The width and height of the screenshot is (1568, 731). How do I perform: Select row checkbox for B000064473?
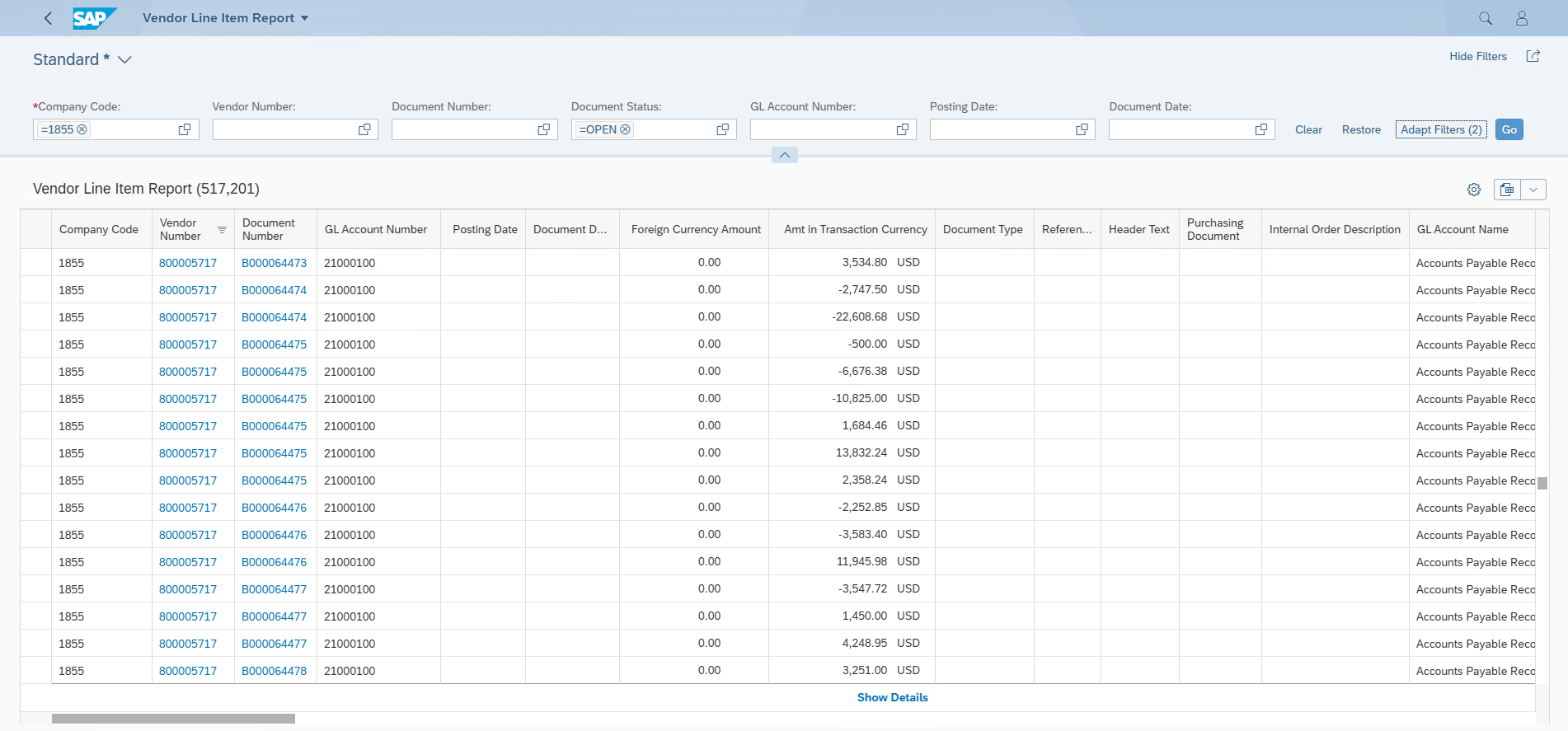click(36, 263)
